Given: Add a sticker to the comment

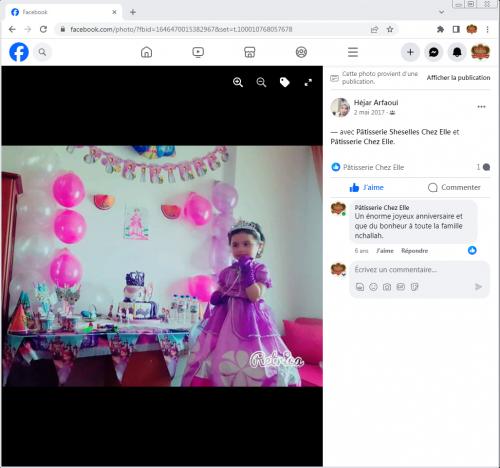Looking at the screenshot, I should tap(414, 287).
